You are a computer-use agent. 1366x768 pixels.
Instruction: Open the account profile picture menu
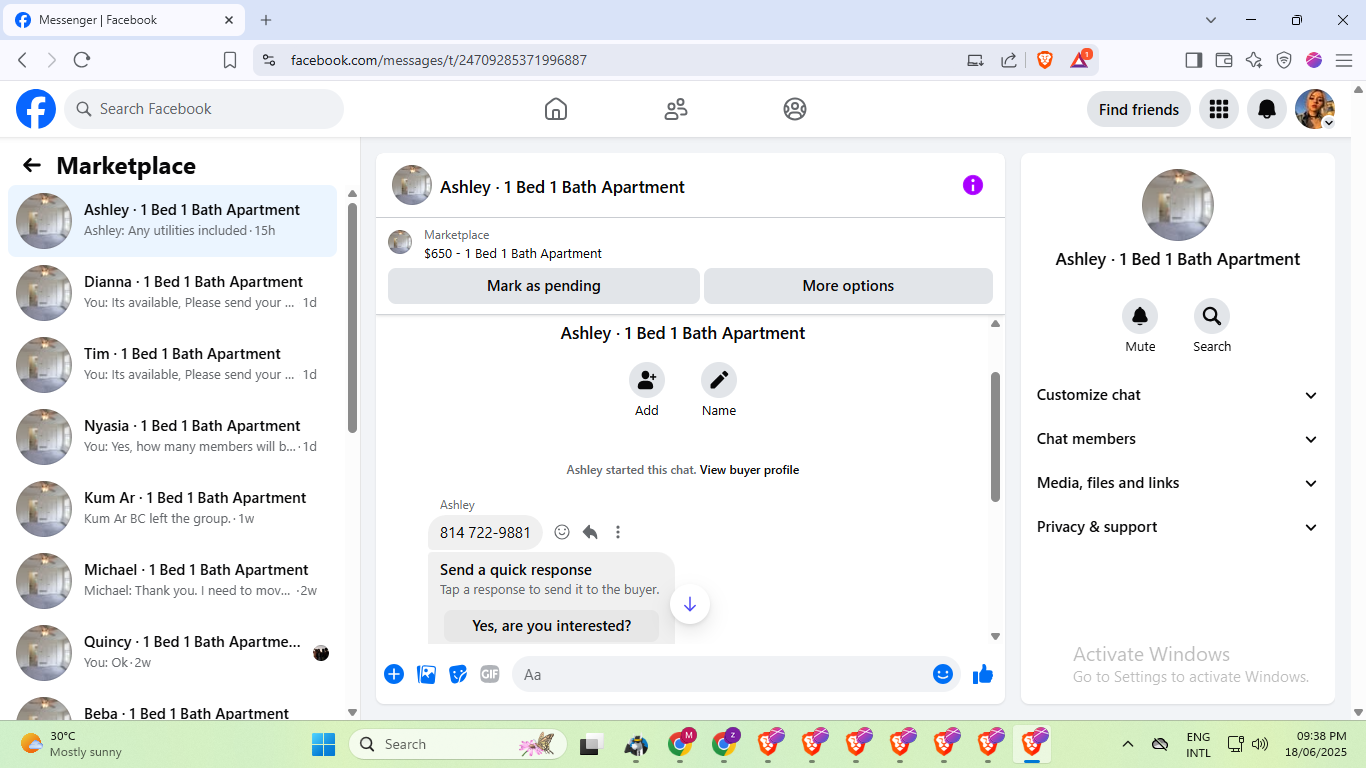tap(1315, 109)
